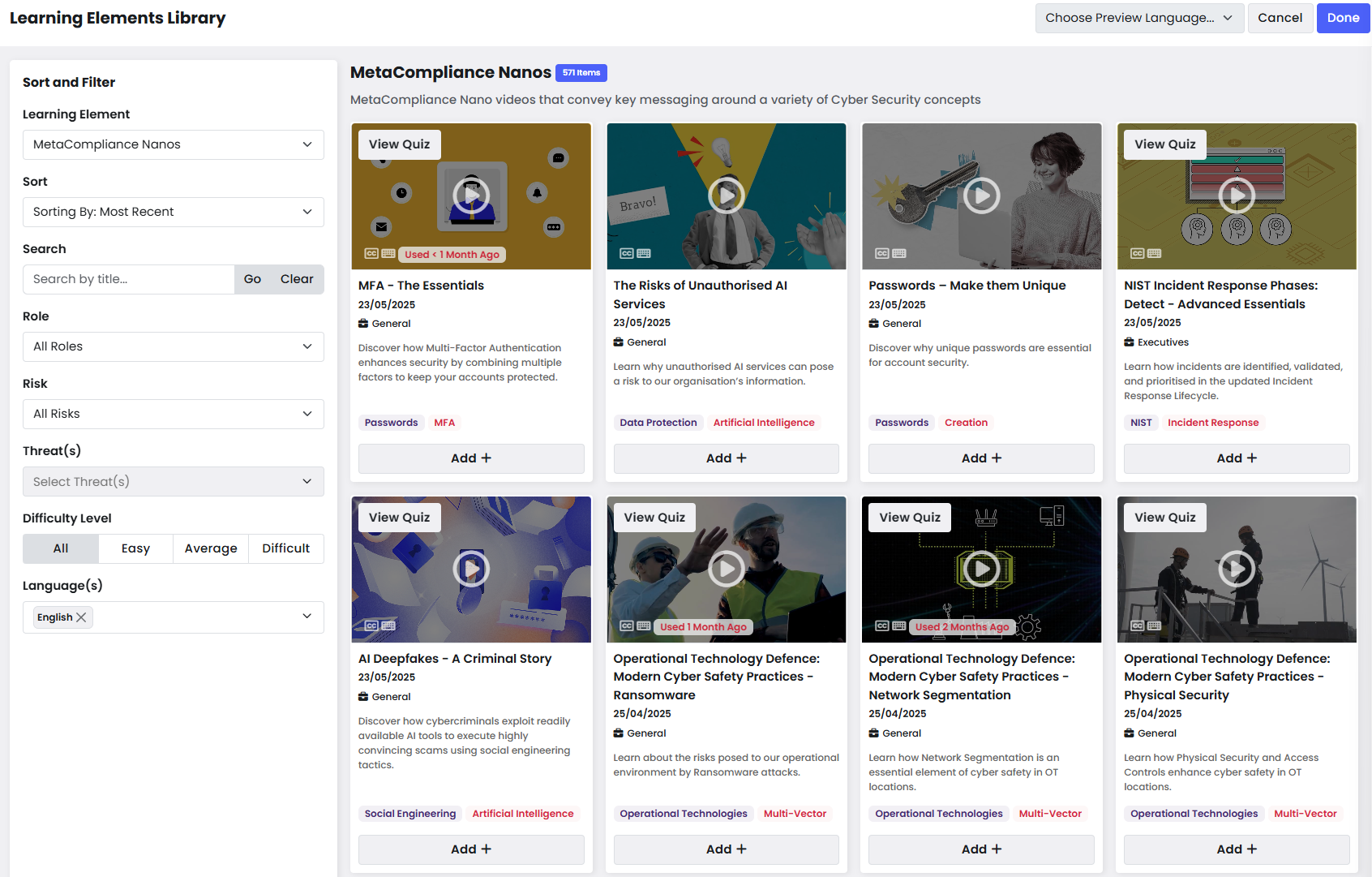Viewport: 1372px width, 877px height.
Task: Set difficulty level to All
Action: 61,548
